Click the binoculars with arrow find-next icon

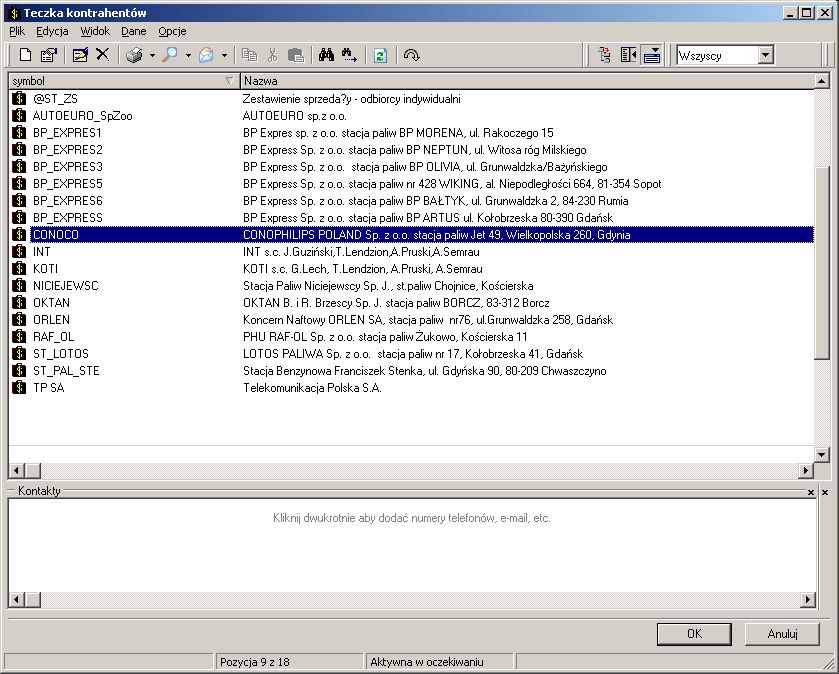(x=349, y=55)
